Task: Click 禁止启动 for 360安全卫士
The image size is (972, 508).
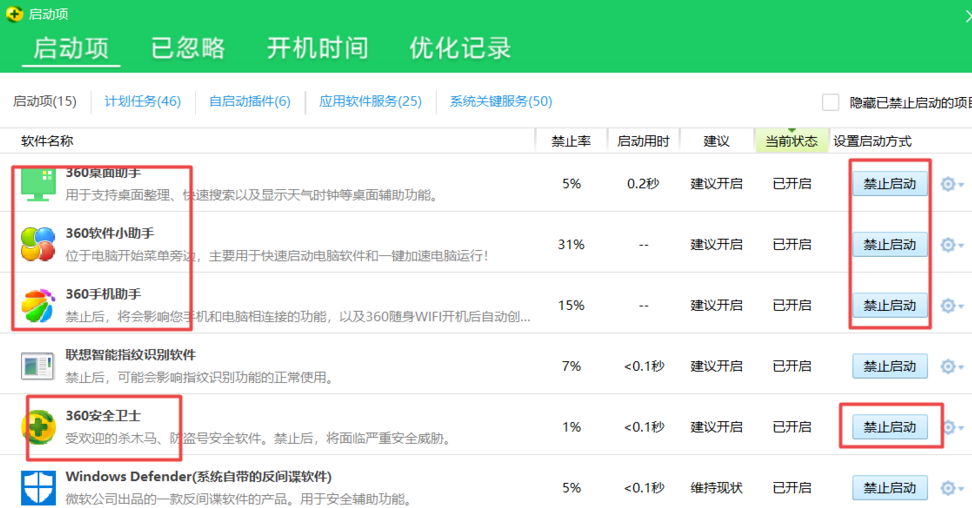Action: 890,427
